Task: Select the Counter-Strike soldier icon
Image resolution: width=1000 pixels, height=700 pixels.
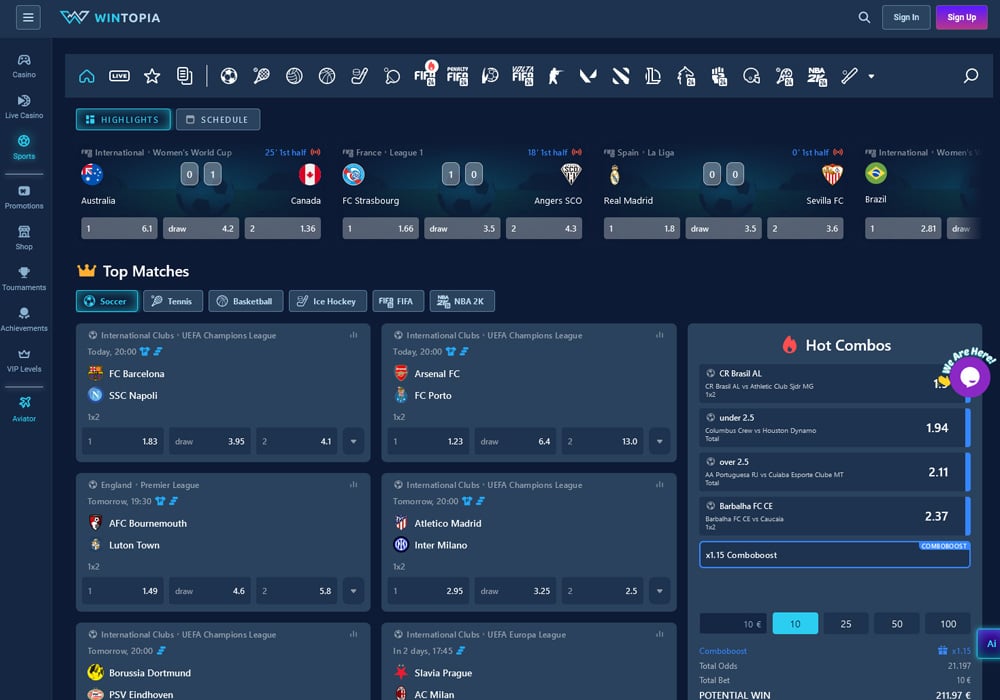Action: (555, 77)
